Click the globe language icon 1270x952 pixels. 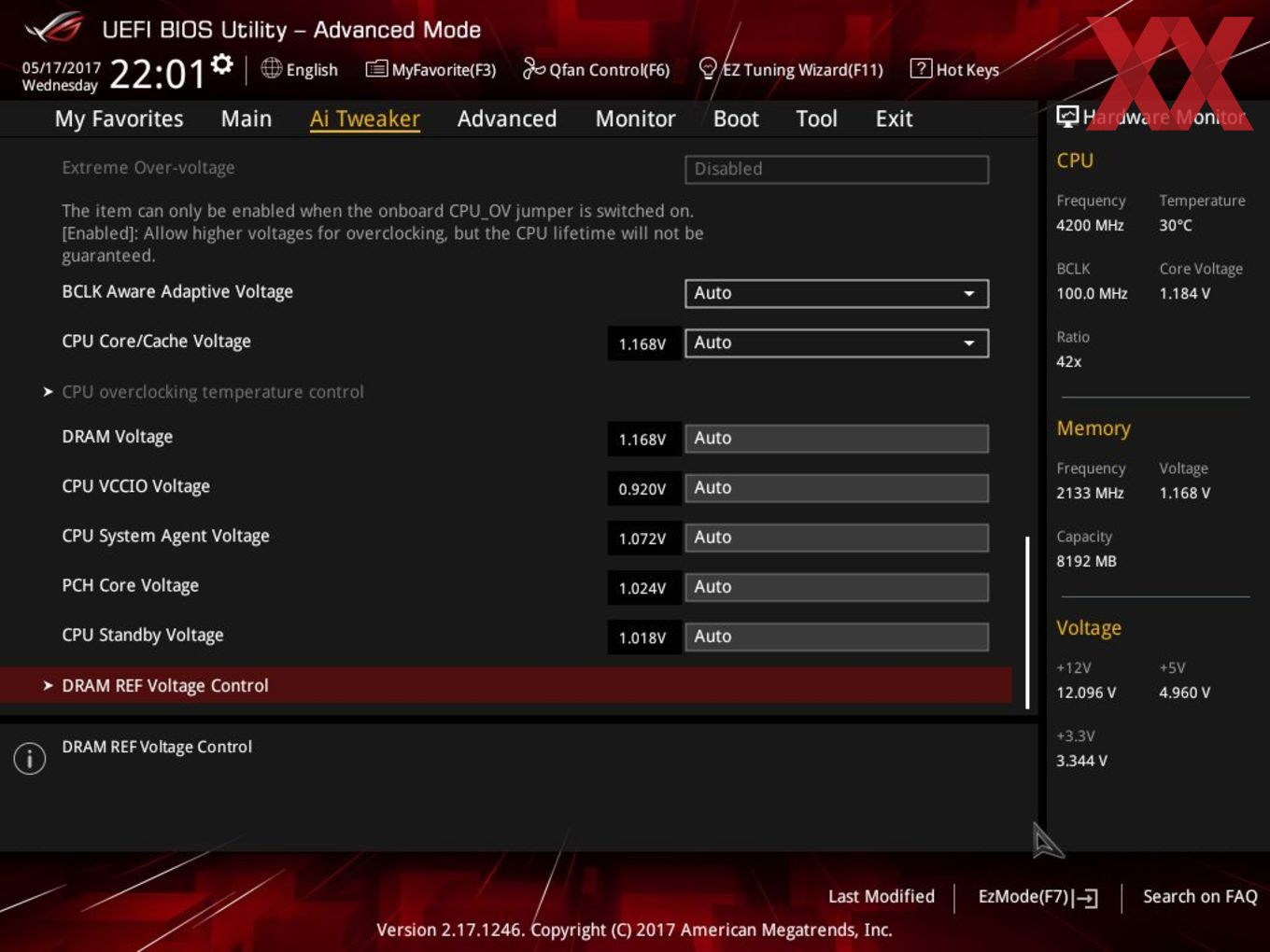point(271,68)
